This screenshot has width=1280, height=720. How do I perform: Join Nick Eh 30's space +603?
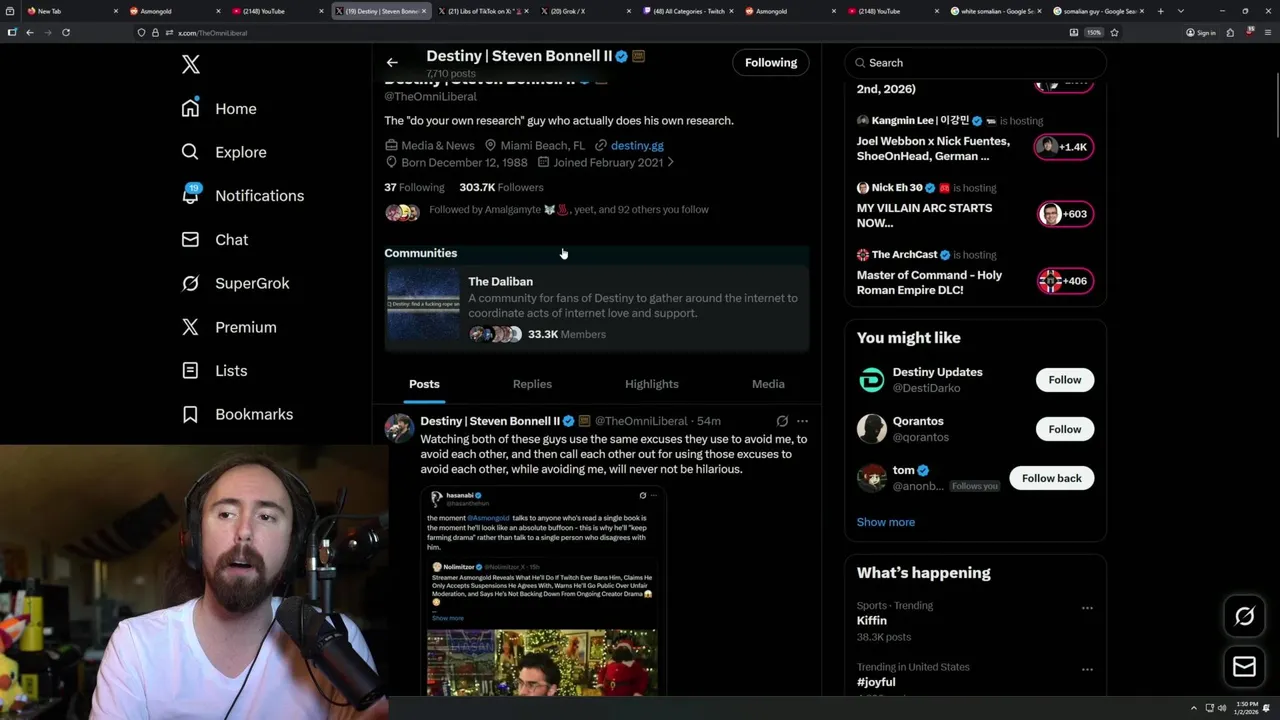click(1064, 214)
